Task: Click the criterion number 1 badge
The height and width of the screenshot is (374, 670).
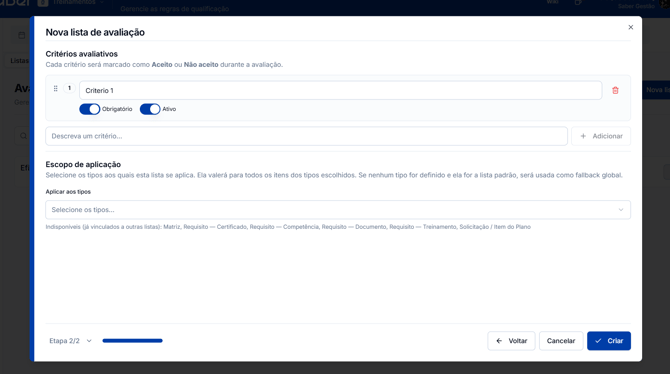Action: [x=69, y=88]
